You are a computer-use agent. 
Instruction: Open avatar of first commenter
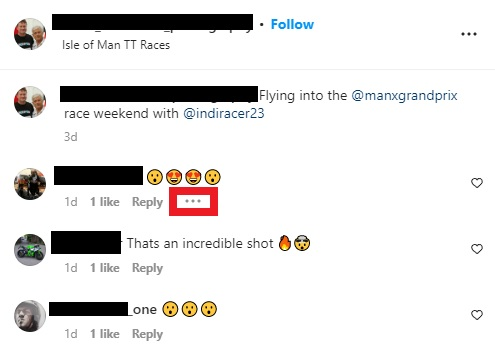[30, 184]
